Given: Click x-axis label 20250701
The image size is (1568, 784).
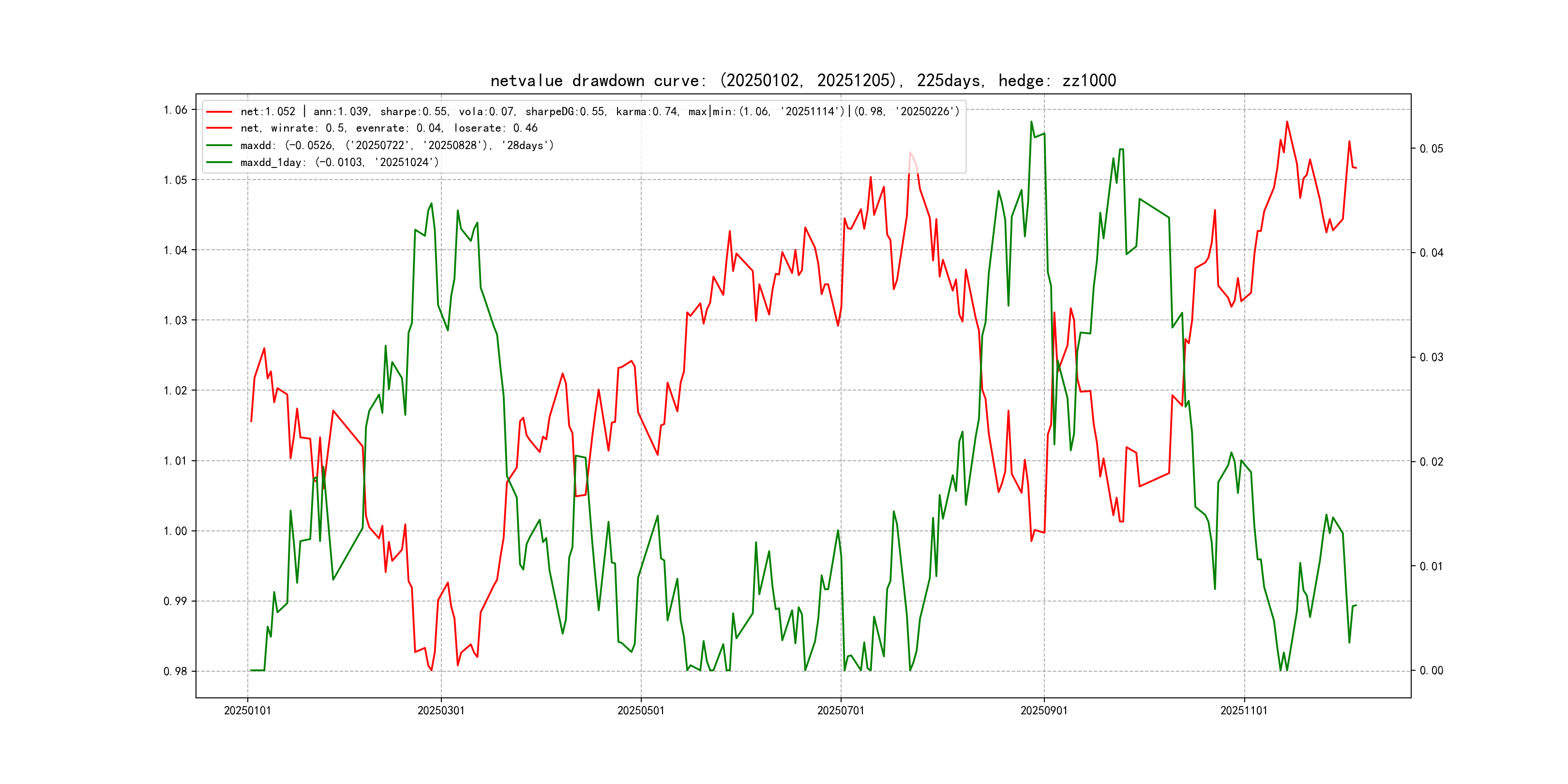Looking at the screenshot, I should pyautogui.click(x=840, y=711).
